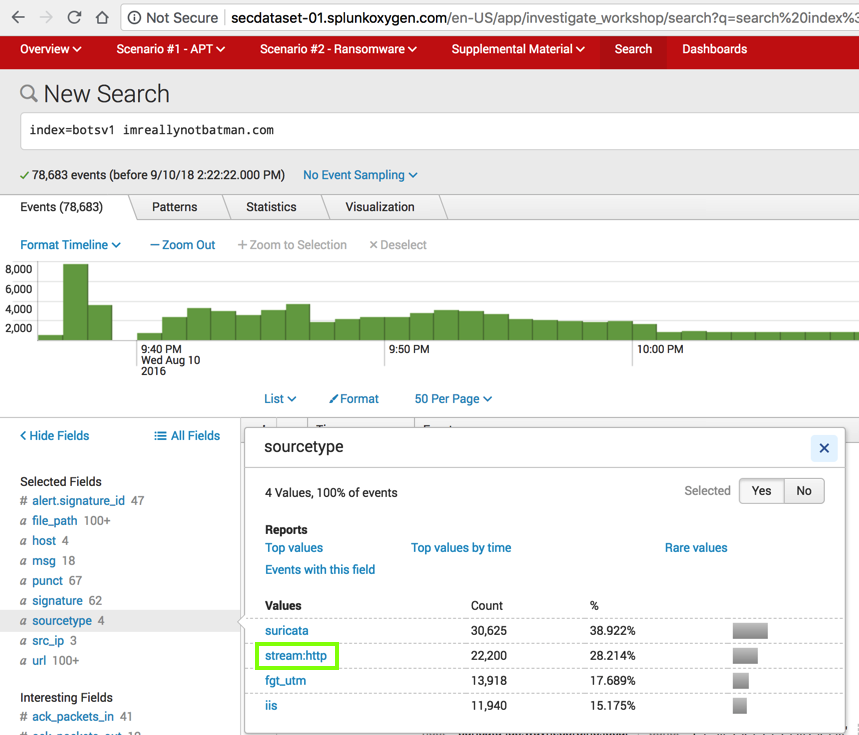The image size is (859, 735).
Task: Reload the page with refresh icon
Action: pyautogui.click(x=74, y=17)
